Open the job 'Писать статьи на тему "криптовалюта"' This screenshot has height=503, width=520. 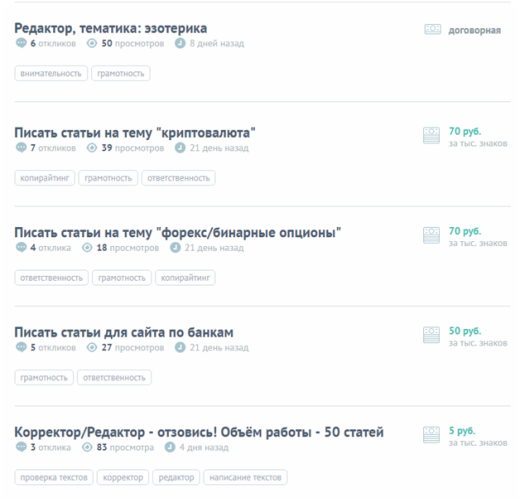point(135,133)
